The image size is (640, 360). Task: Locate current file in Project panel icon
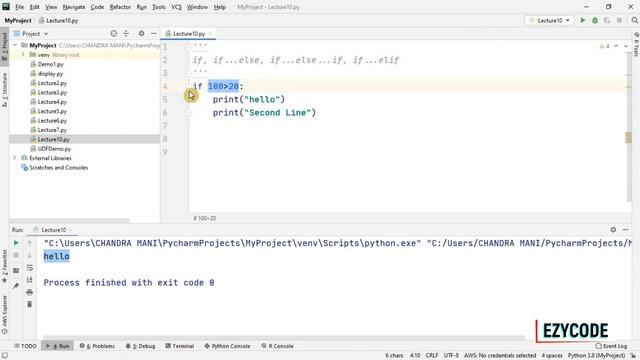113,33
